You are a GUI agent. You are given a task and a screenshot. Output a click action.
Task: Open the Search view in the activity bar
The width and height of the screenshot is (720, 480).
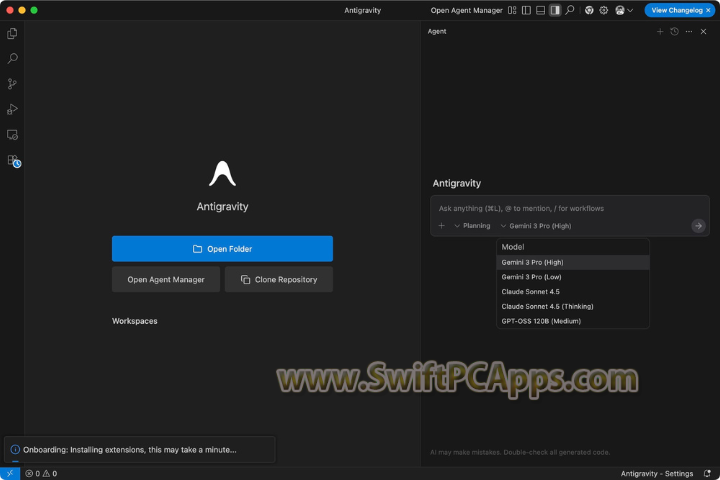click(12, 58)
